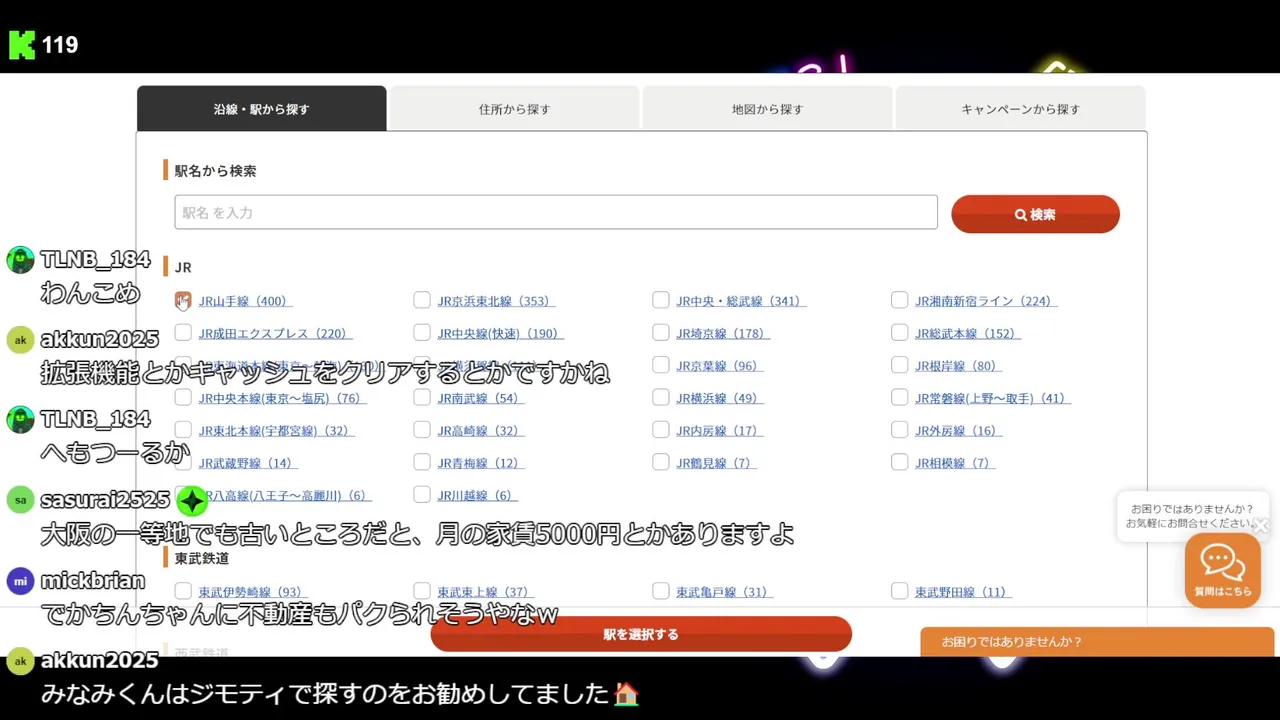Check the JR成田エクスプレス checkbox
Viewport: 1280px width, 720px height.
(x=183, y=332)
